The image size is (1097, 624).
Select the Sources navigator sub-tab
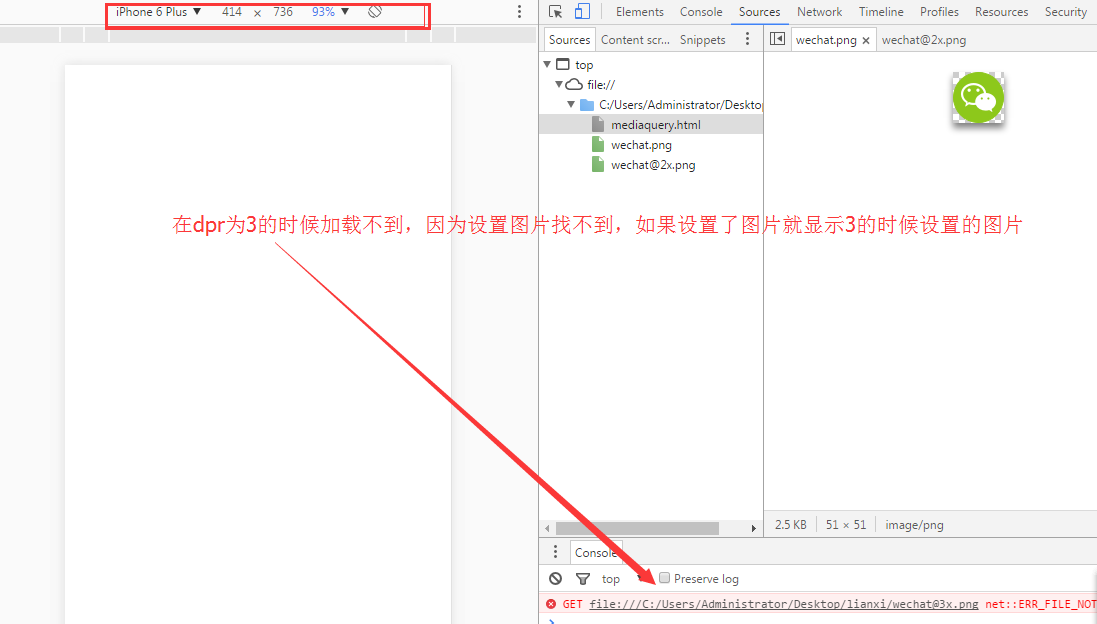coord(569,40)
